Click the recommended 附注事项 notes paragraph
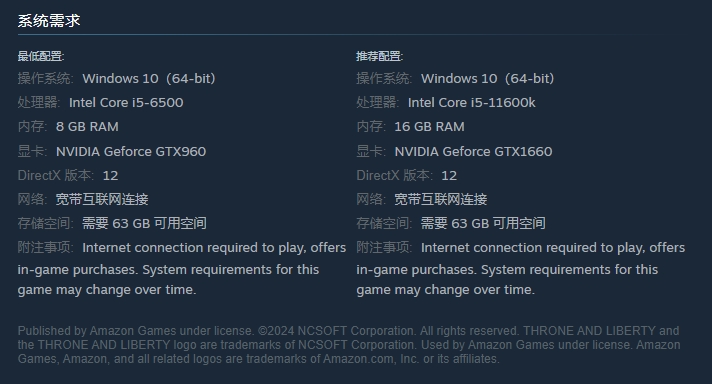This screenshot has height=384, width=712. (x=521, y=268)
